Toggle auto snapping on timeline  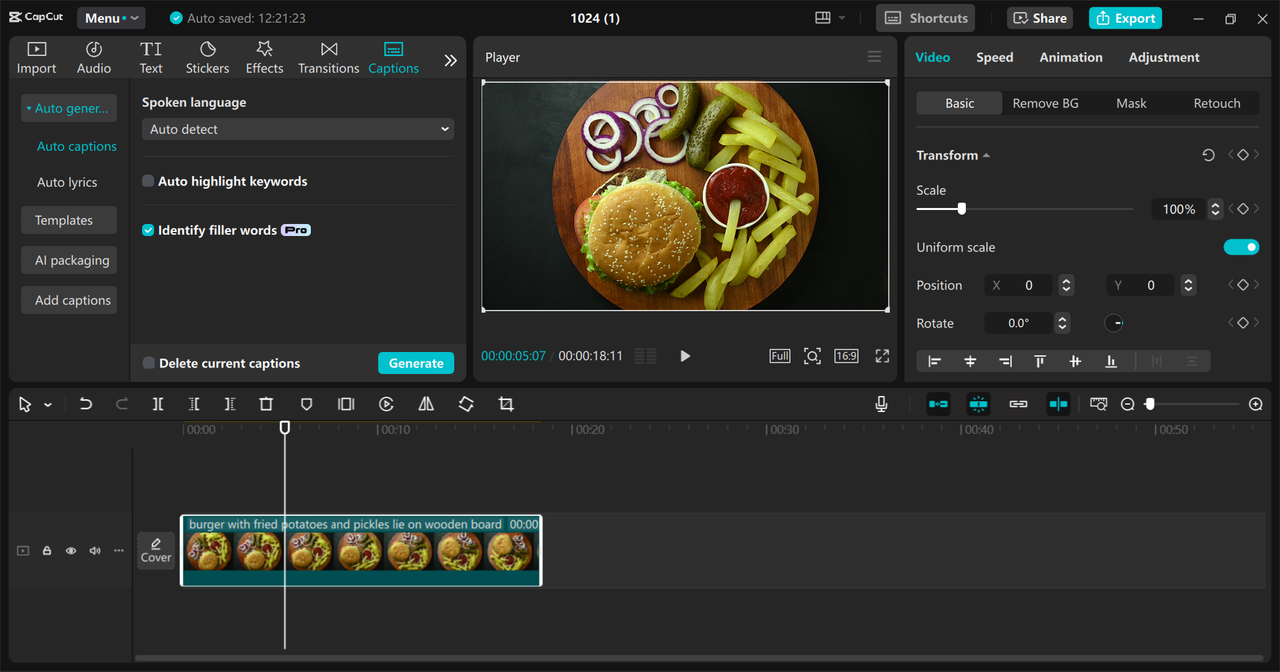point(978,404)
